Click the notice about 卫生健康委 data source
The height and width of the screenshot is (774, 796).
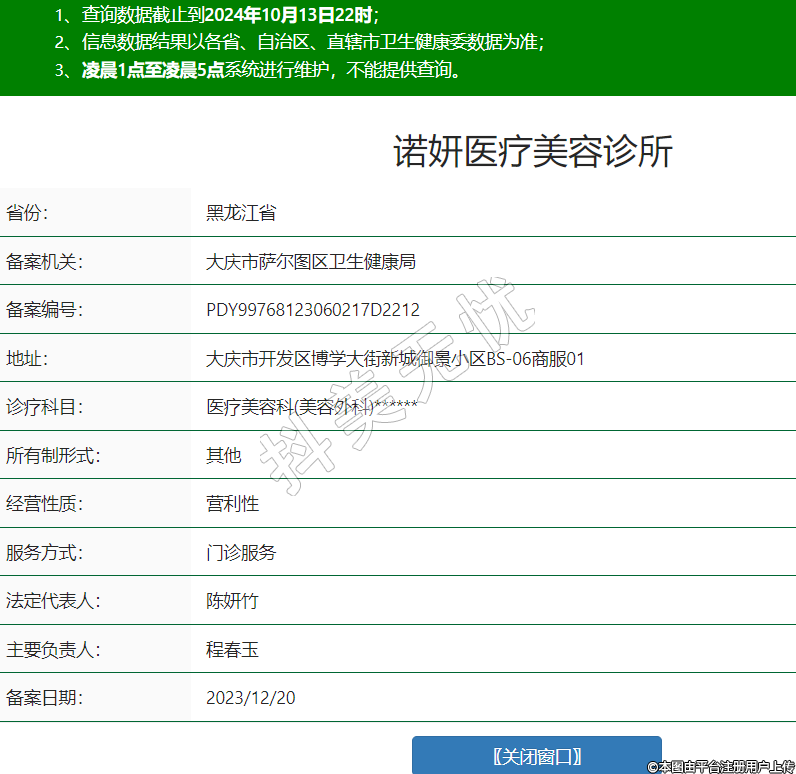coord(299,43)
